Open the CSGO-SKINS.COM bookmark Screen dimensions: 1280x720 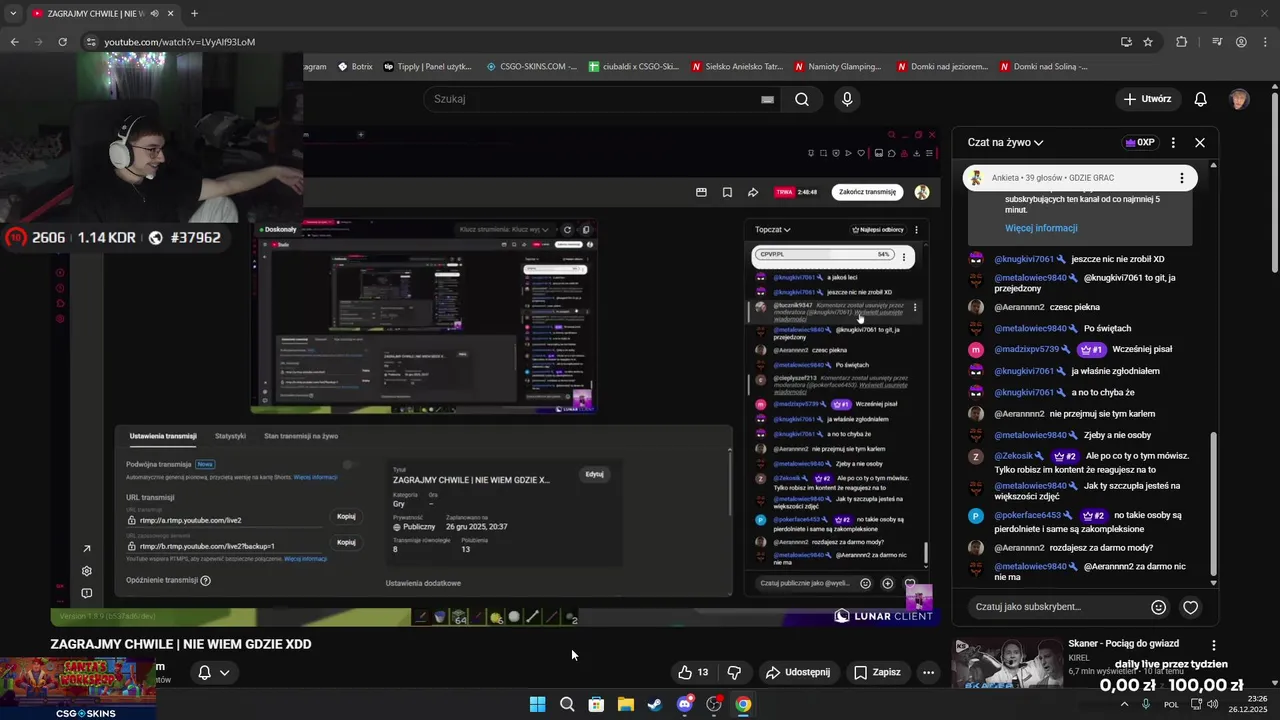tap(532, 67)
